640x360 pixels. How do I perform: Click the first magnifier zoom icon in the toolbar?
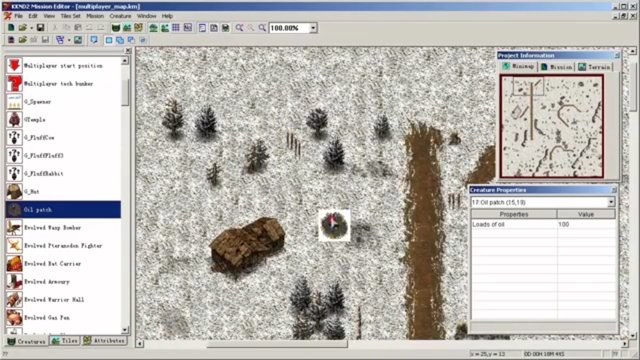239,28
